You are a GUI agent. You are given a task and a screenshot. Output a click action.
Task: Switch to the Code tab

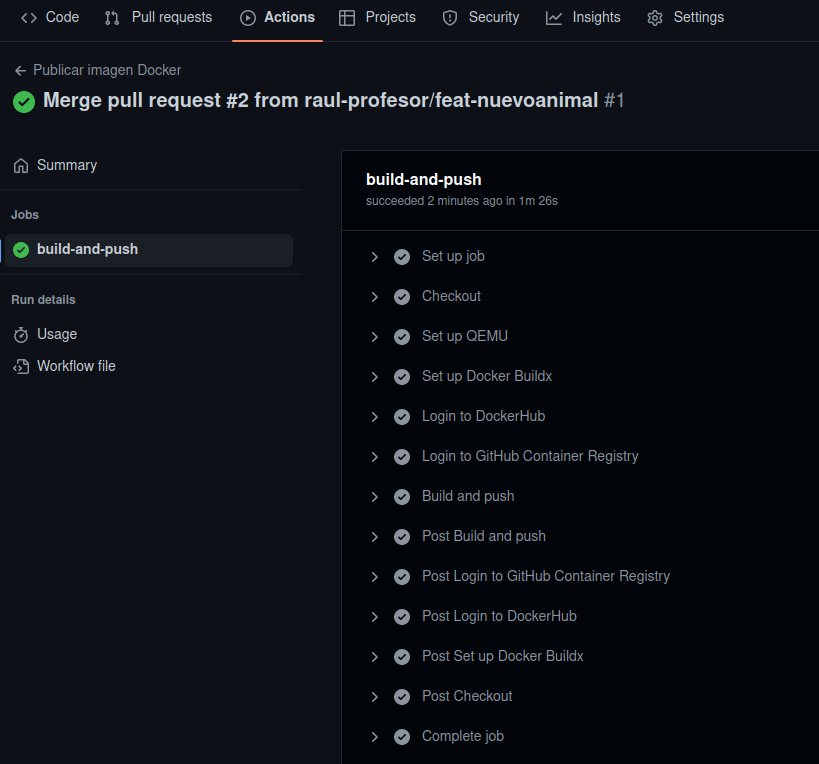pyautogui.click(x=50, y=18)
